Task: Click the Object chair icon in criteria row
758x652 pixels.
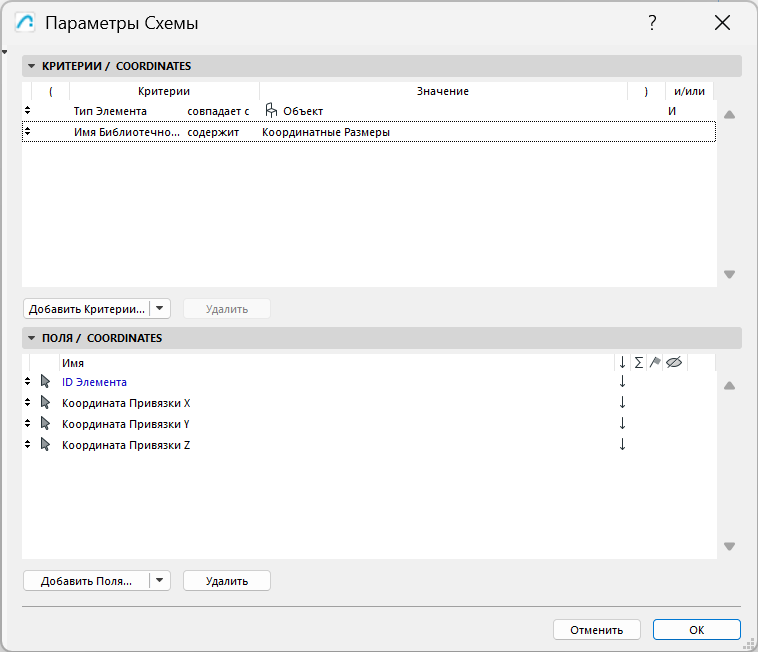Action: pos(270,111)
